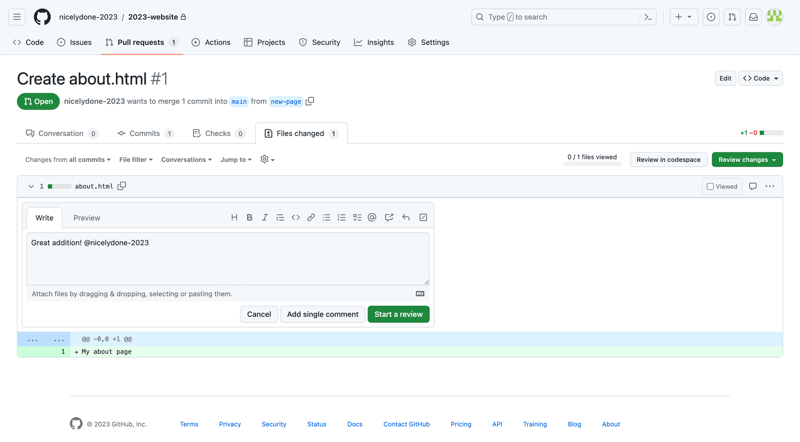Open the about.html file options ellipsis
This screenshot has width=800, height=442.
pos(770,186)
